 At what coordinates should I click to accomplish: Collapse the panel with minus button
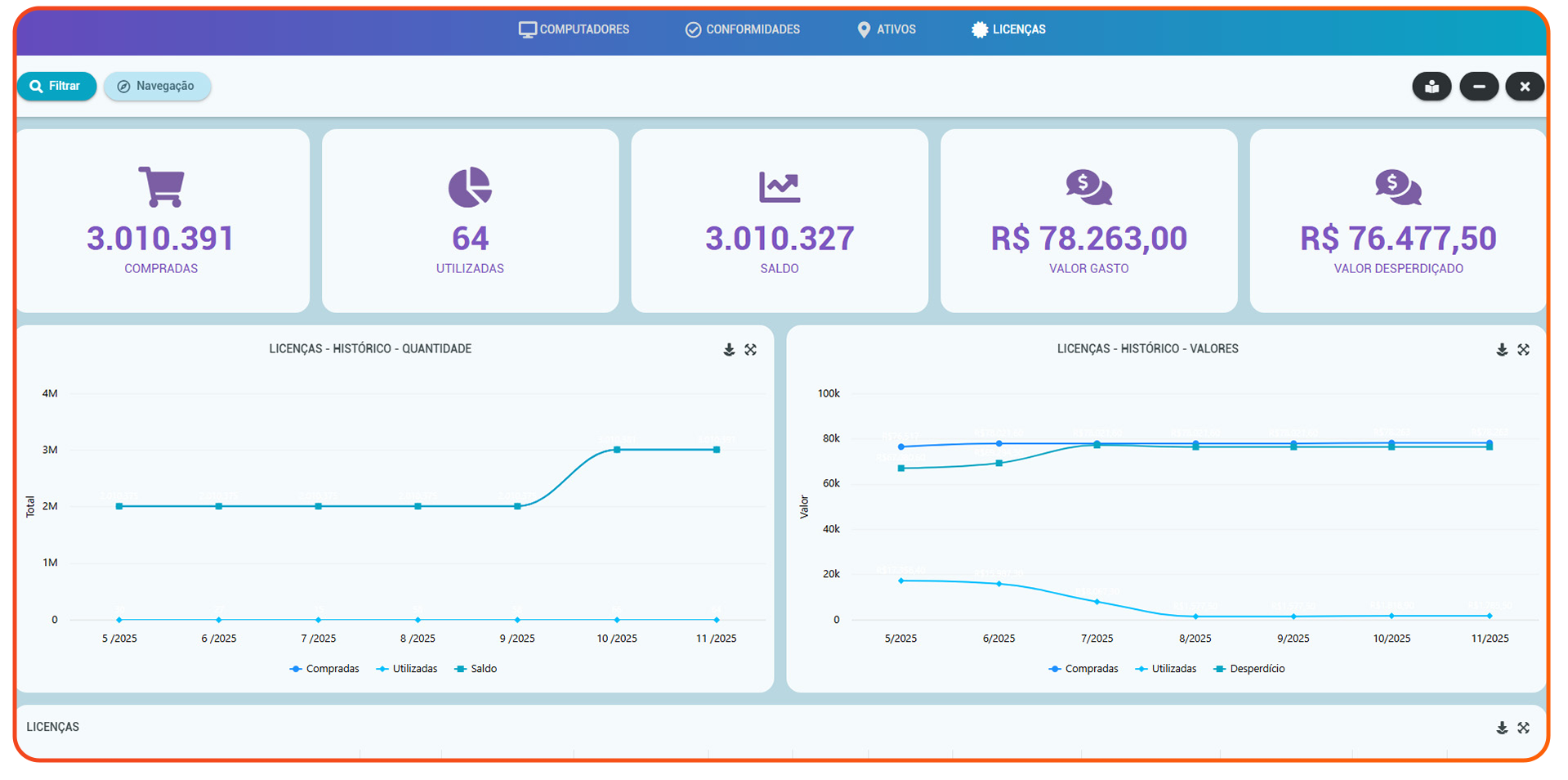1479,87
